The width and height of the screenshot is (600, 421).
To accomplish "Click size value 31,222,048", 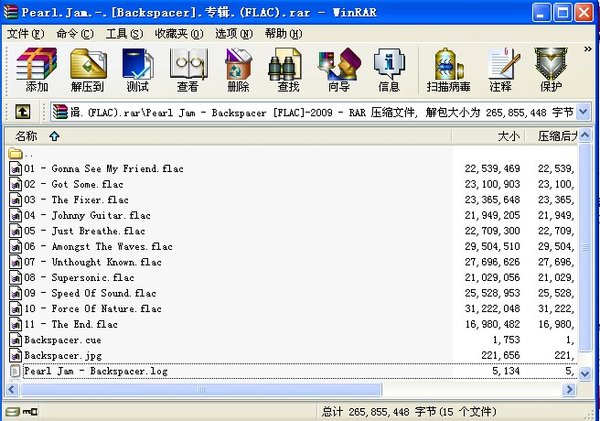I will 492,308.
